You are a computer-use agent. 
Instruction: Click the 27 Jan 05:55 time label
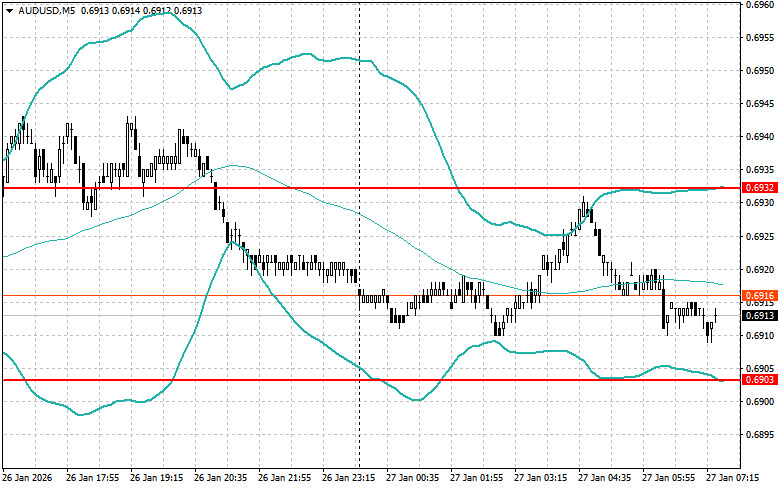668,478
